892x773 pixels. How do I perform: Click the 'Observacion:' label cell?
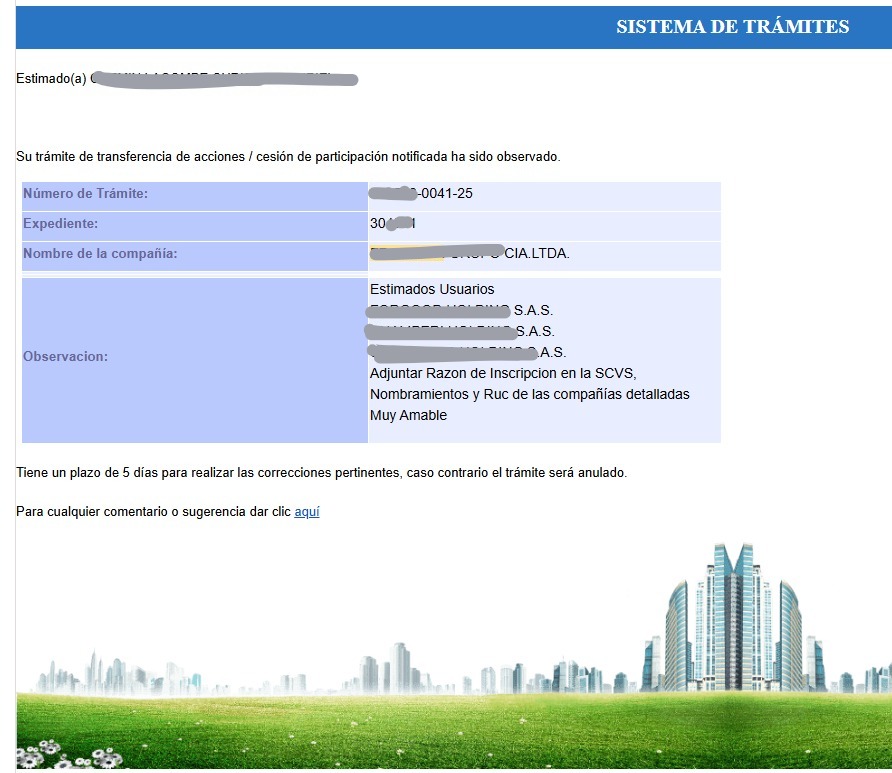pyautogui.click(x=195, y=360)
